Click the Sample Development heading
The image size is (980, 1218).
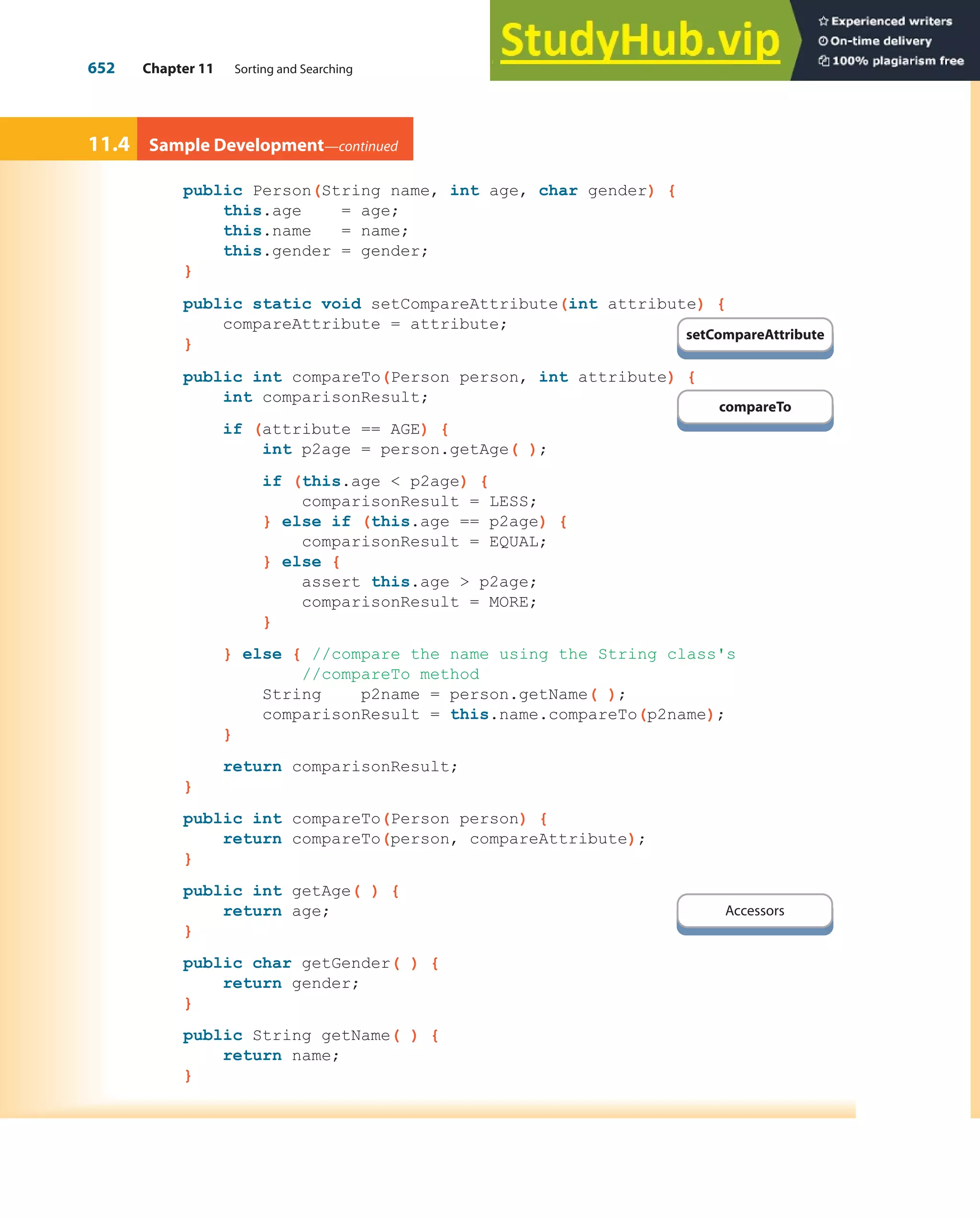coord(236,145)
